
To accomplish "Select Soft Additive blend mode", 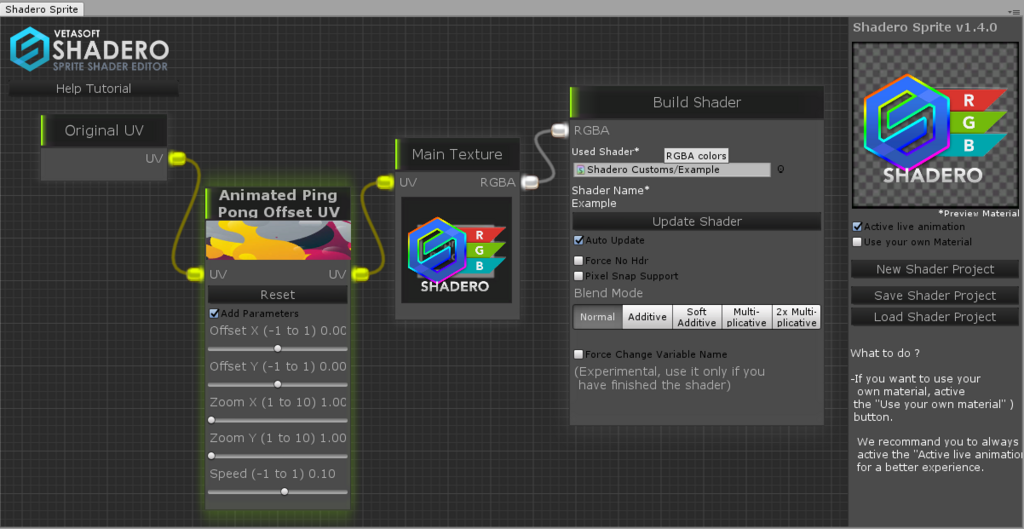I will tap(696, 317).
